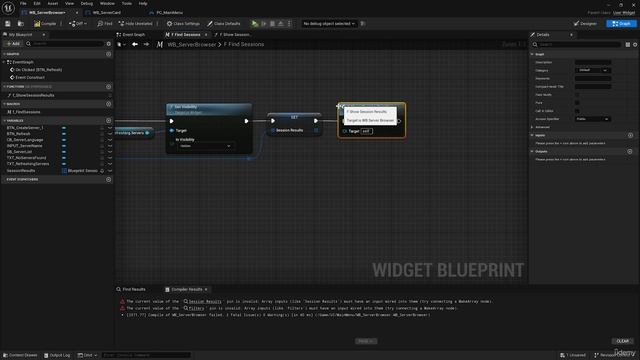Open the Asset menu
Image resolution: width=640 pixels, height=360 pixels.
click(x=53, y=3)
